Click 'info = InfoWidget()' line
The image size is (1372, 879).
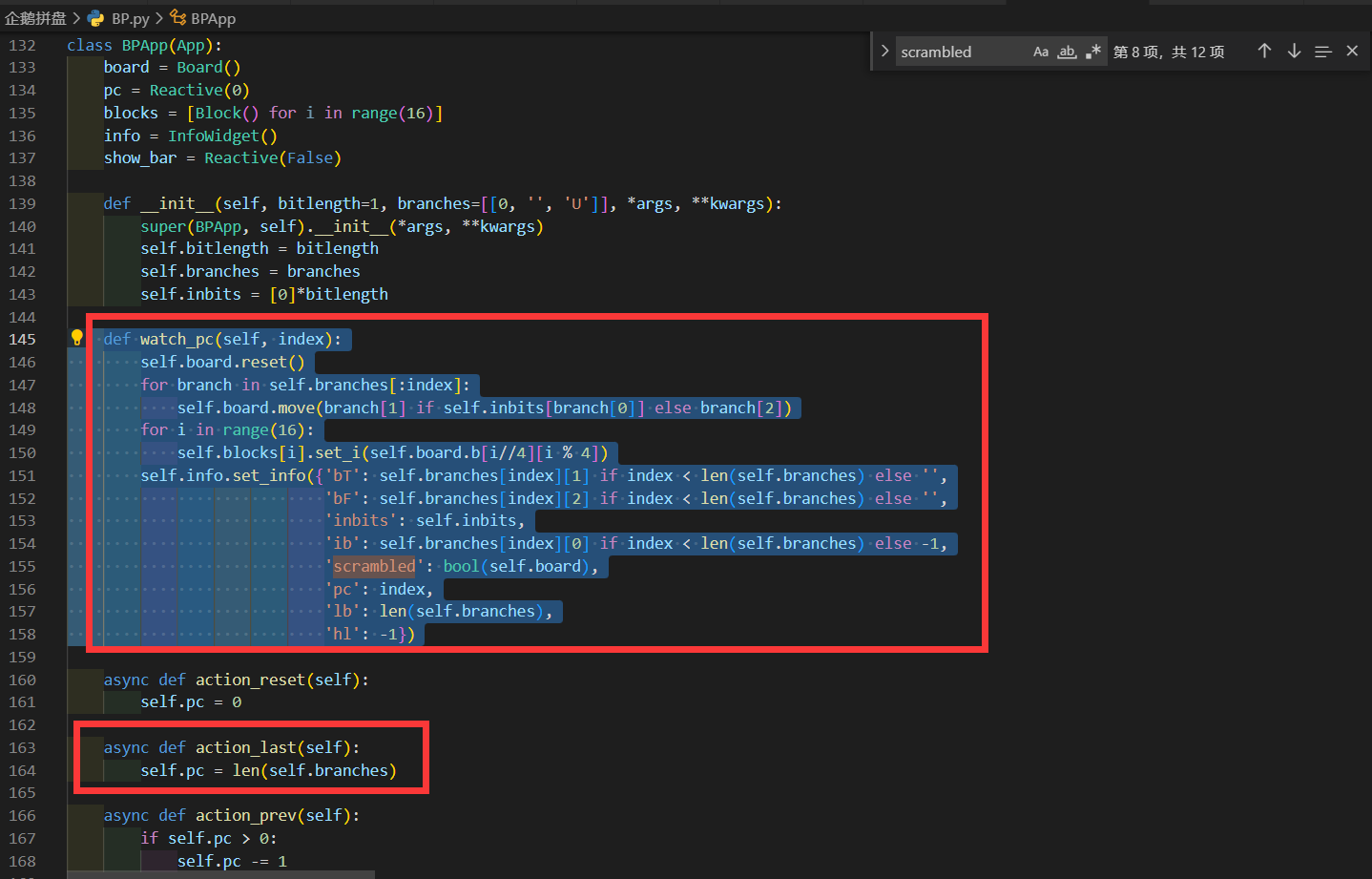click(190, 136)
